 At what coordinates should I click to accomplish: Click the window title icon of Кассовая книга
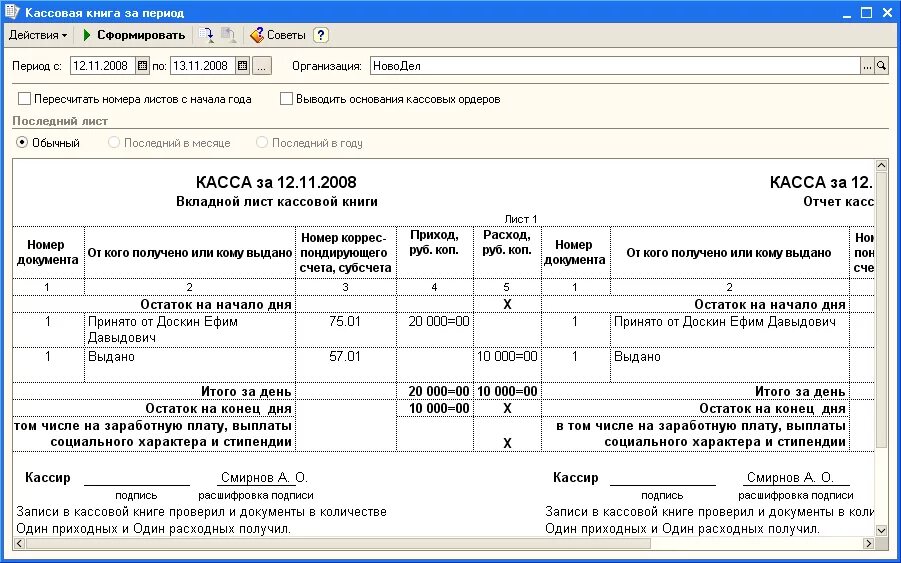click(x=11, y=11)
